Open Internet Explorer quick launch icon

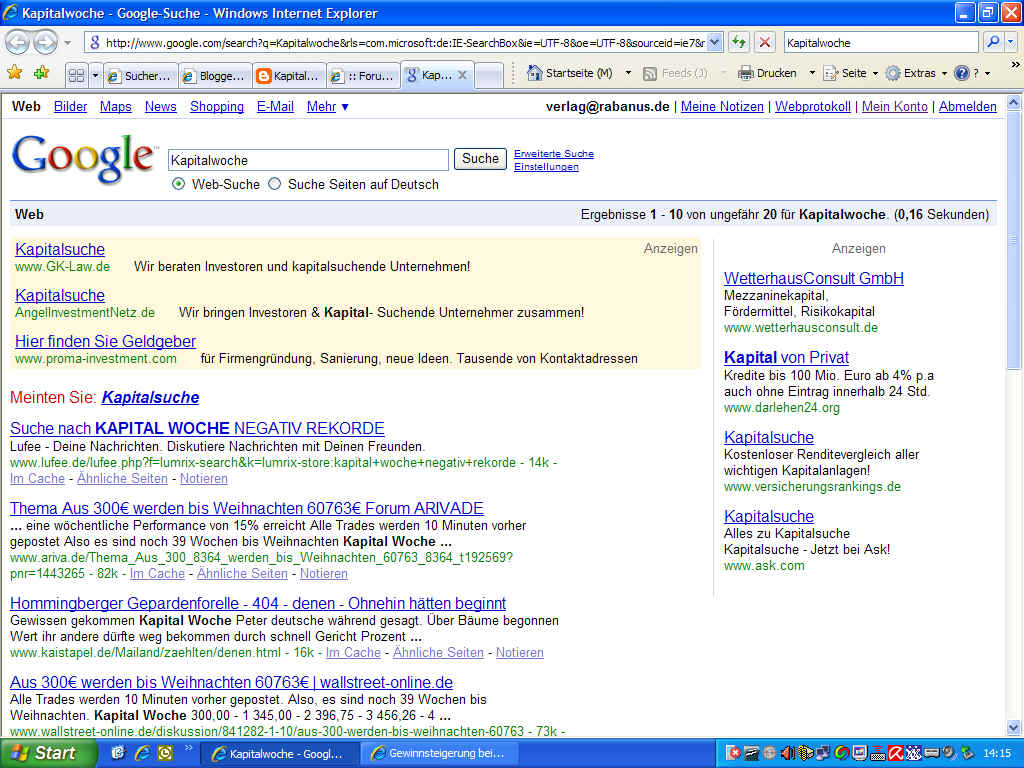142,753
